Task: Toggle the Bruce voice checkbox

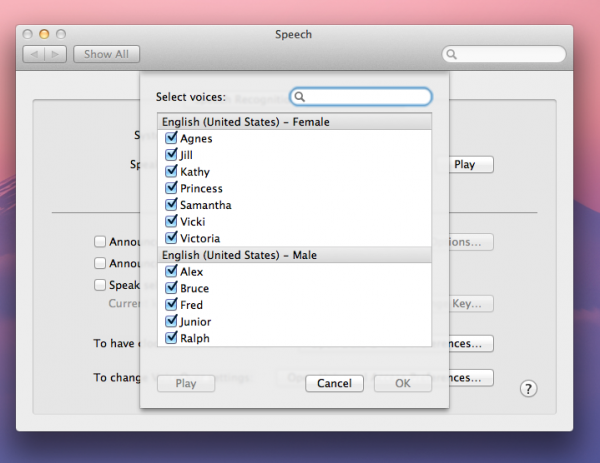Action: tap(171, 288)
